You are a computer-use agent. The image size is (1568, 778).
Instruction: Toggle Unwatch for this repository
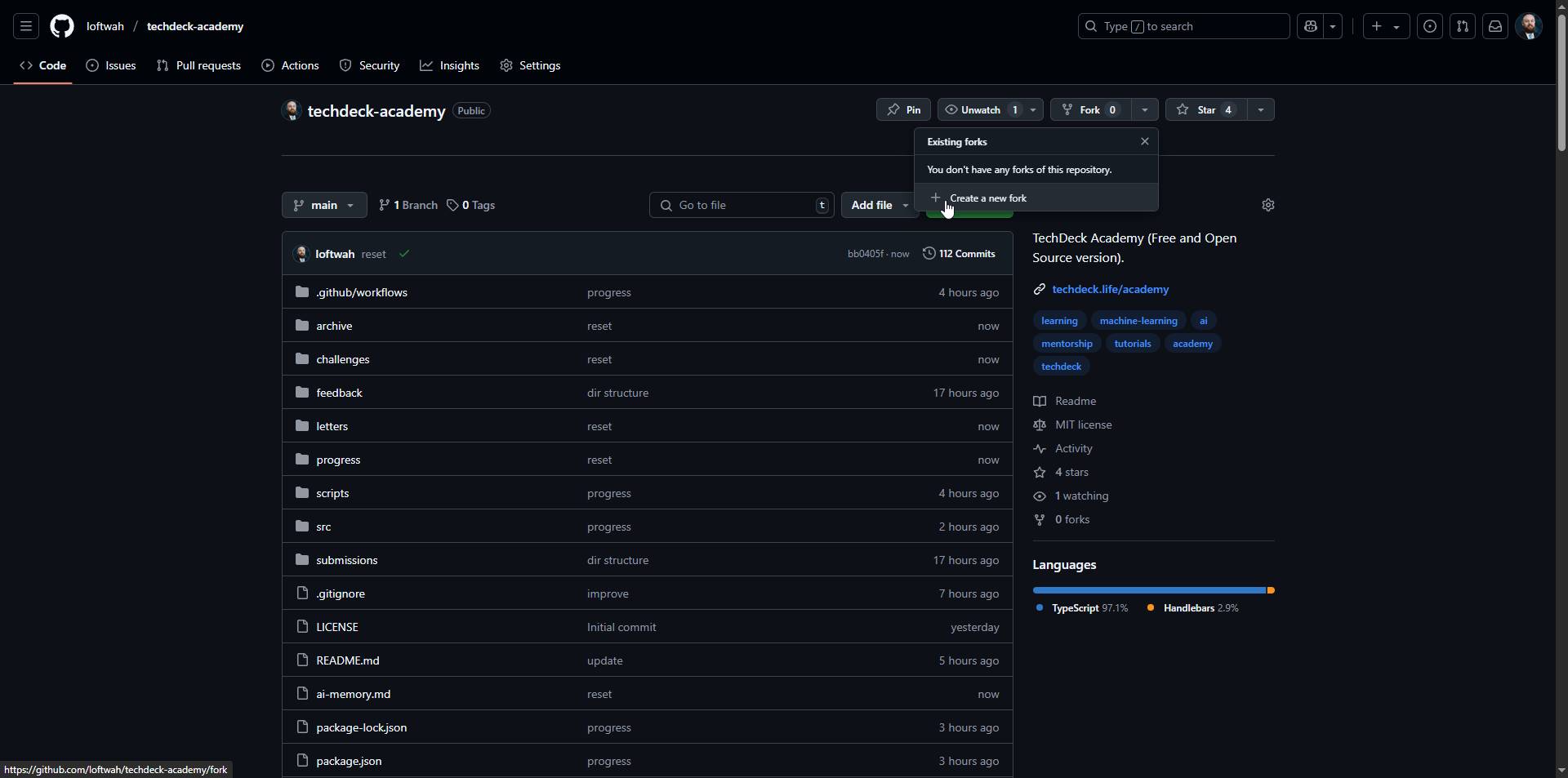coord(981,109)
